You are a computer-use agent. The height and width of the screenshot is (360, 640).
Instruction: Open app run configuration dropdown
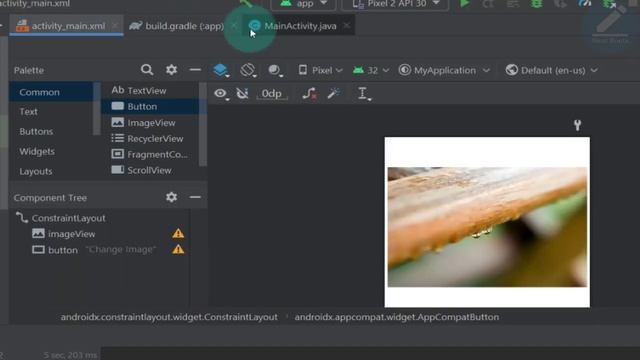pyautogui.click(x=303, y=4)
